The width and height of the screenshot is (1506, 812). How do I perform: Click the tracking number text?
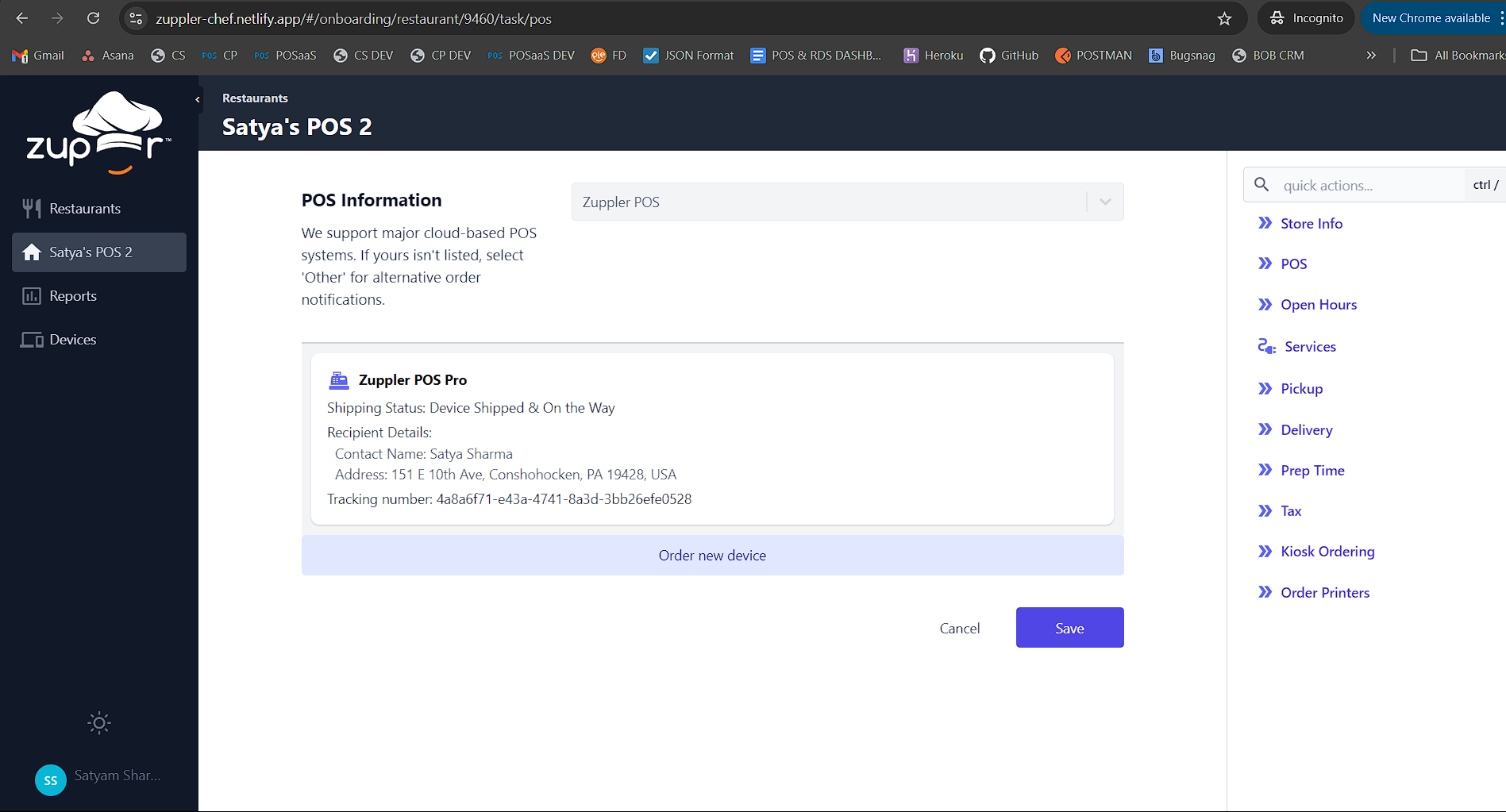coord(509,499)
